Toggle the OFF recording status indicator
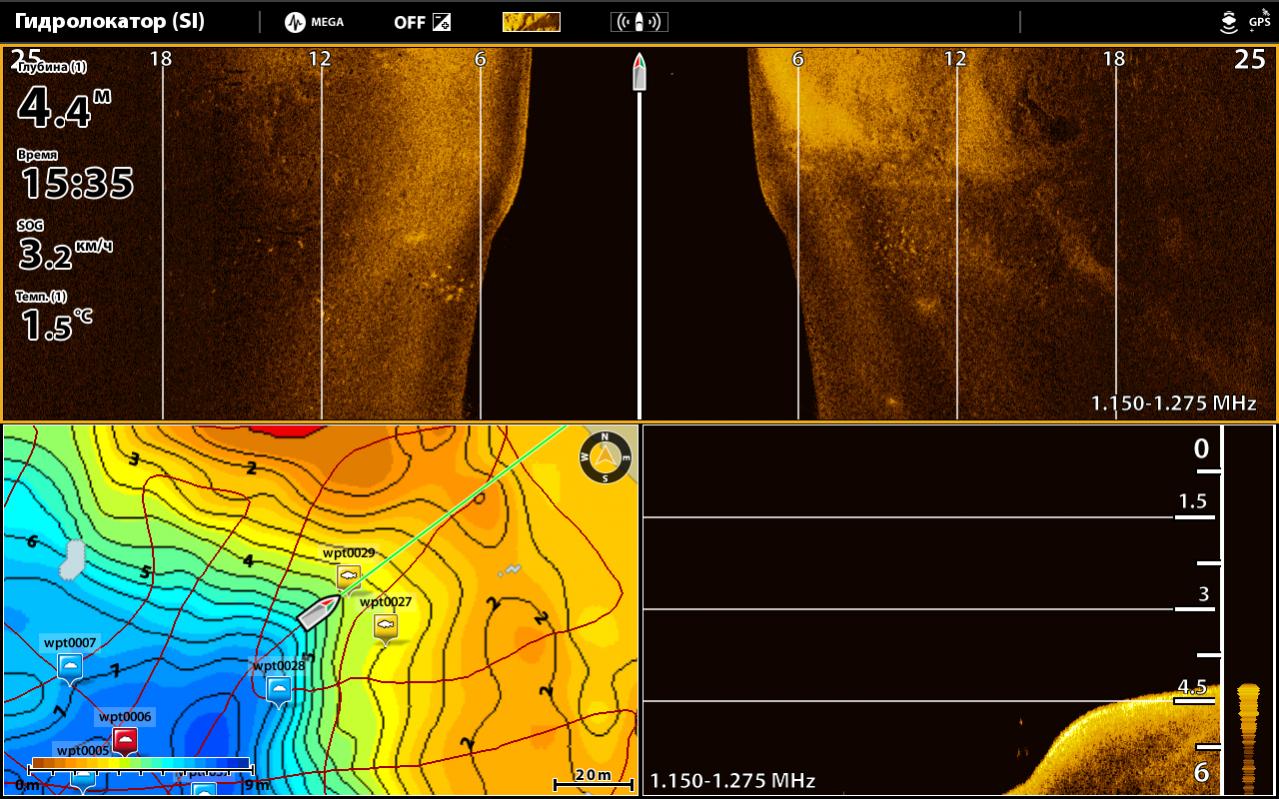 point(422,22)
